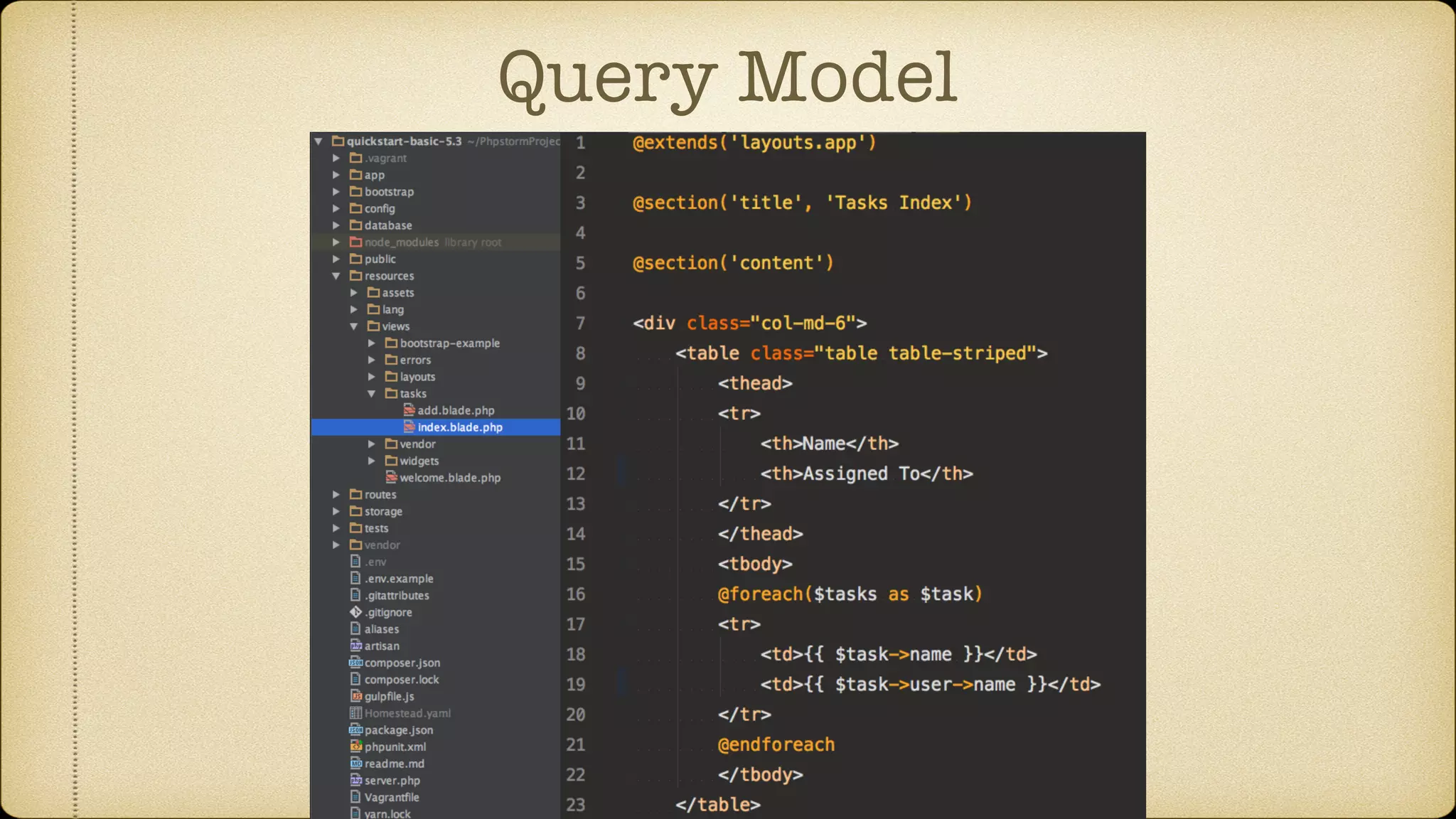The height and width of the screenshot is (819, 1456).
Task: Select the widgets folder in views
Action: [419, 461]
